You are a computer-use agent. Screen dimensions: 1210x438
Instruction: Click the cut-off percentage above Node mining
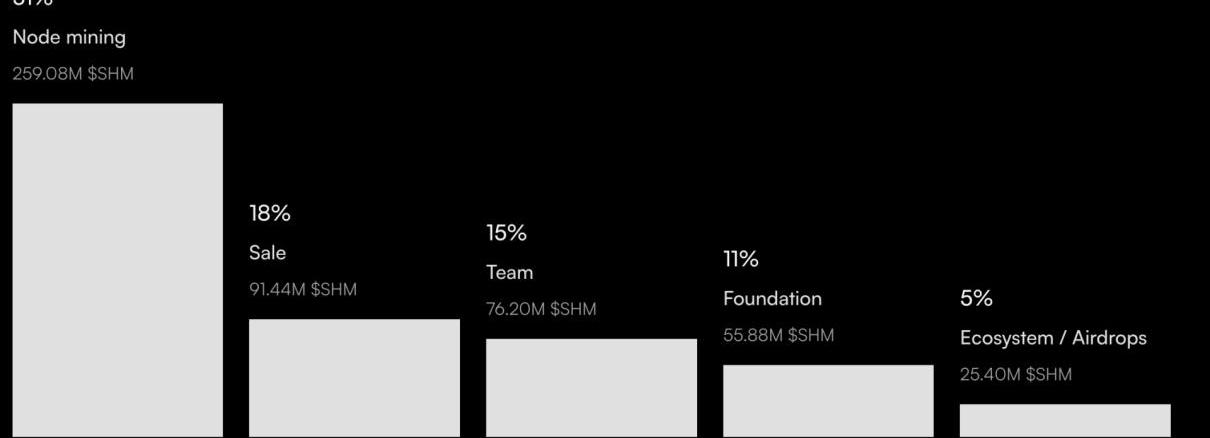[x=32, y=3]
